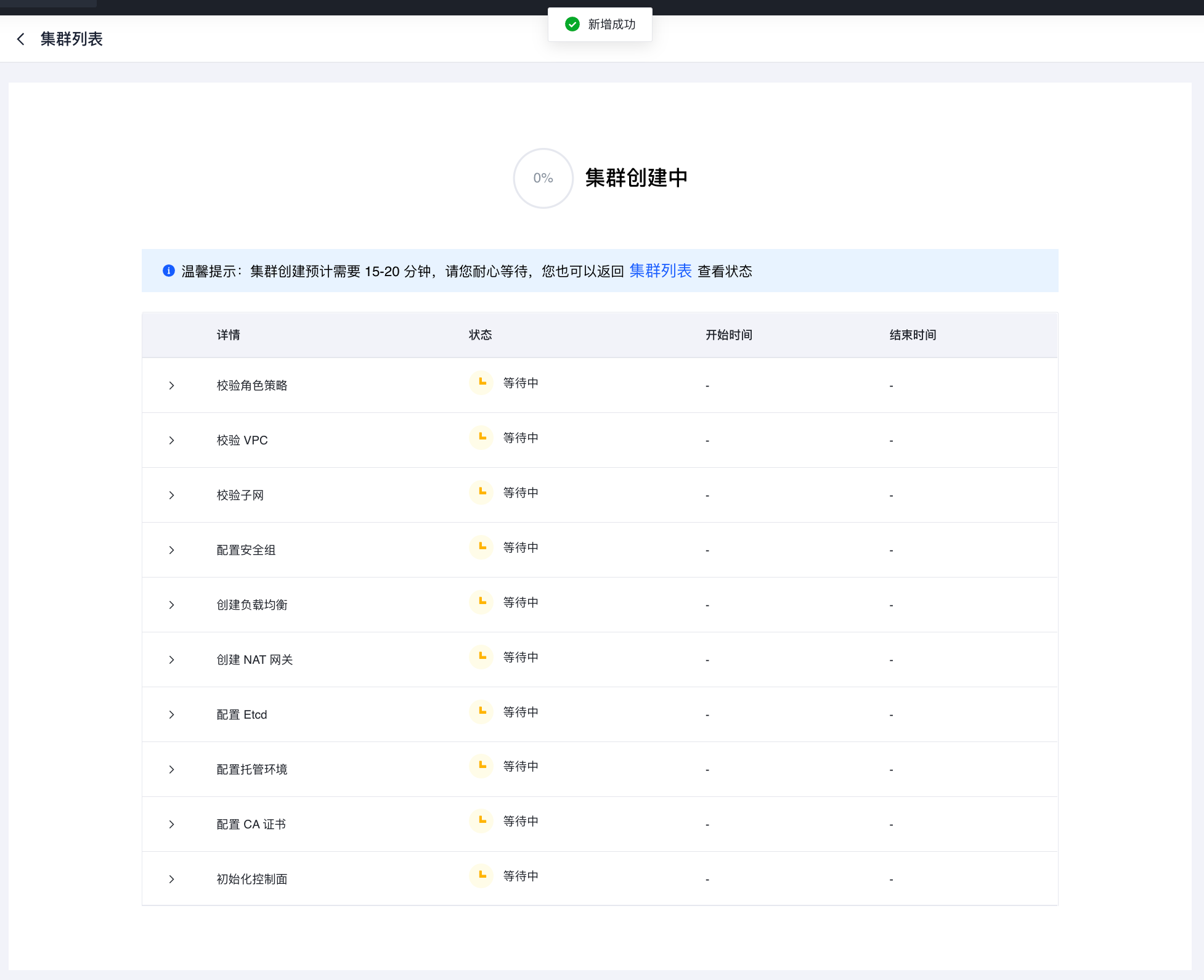Viewport: 1204px width, 980px height.
Task: Click the green success checkmark icon
Action: point(572,25)
